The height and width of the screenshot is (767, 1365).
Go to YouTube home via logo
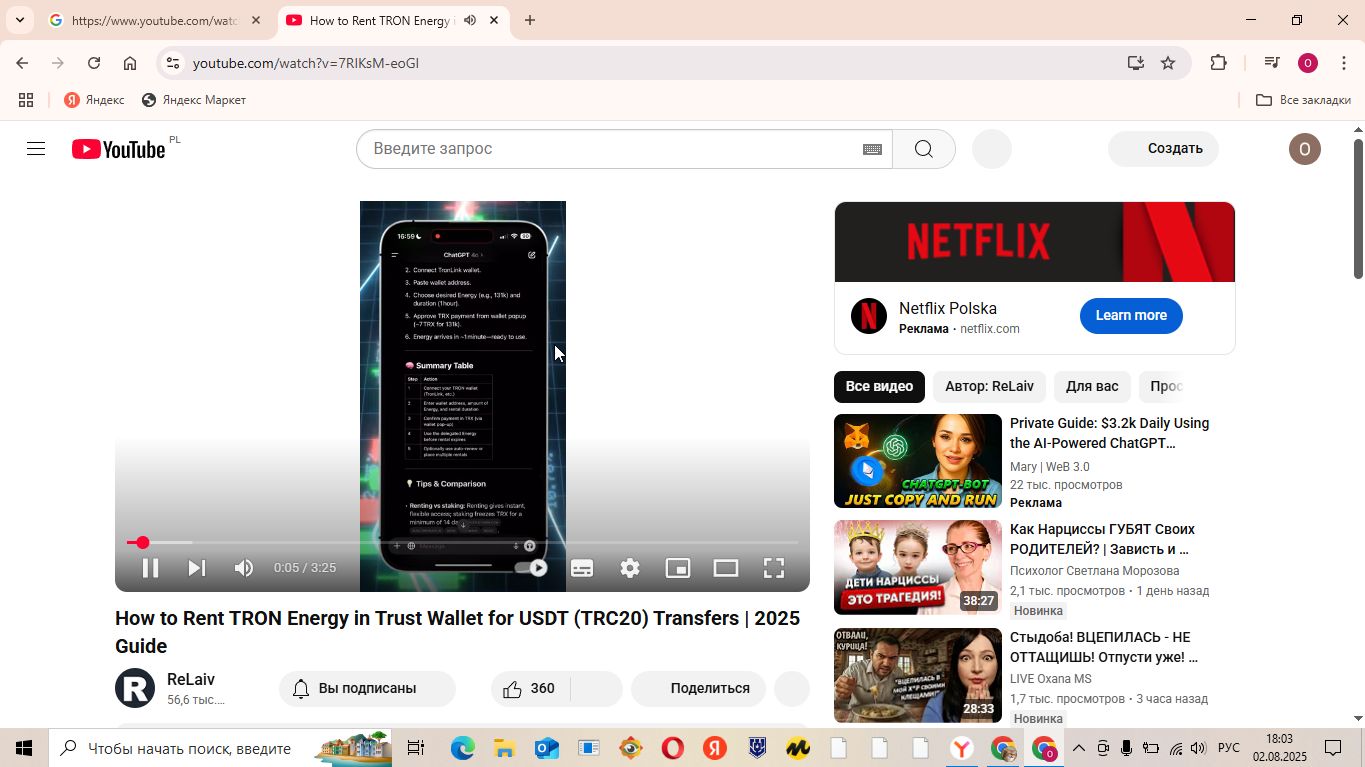[118, 149]
